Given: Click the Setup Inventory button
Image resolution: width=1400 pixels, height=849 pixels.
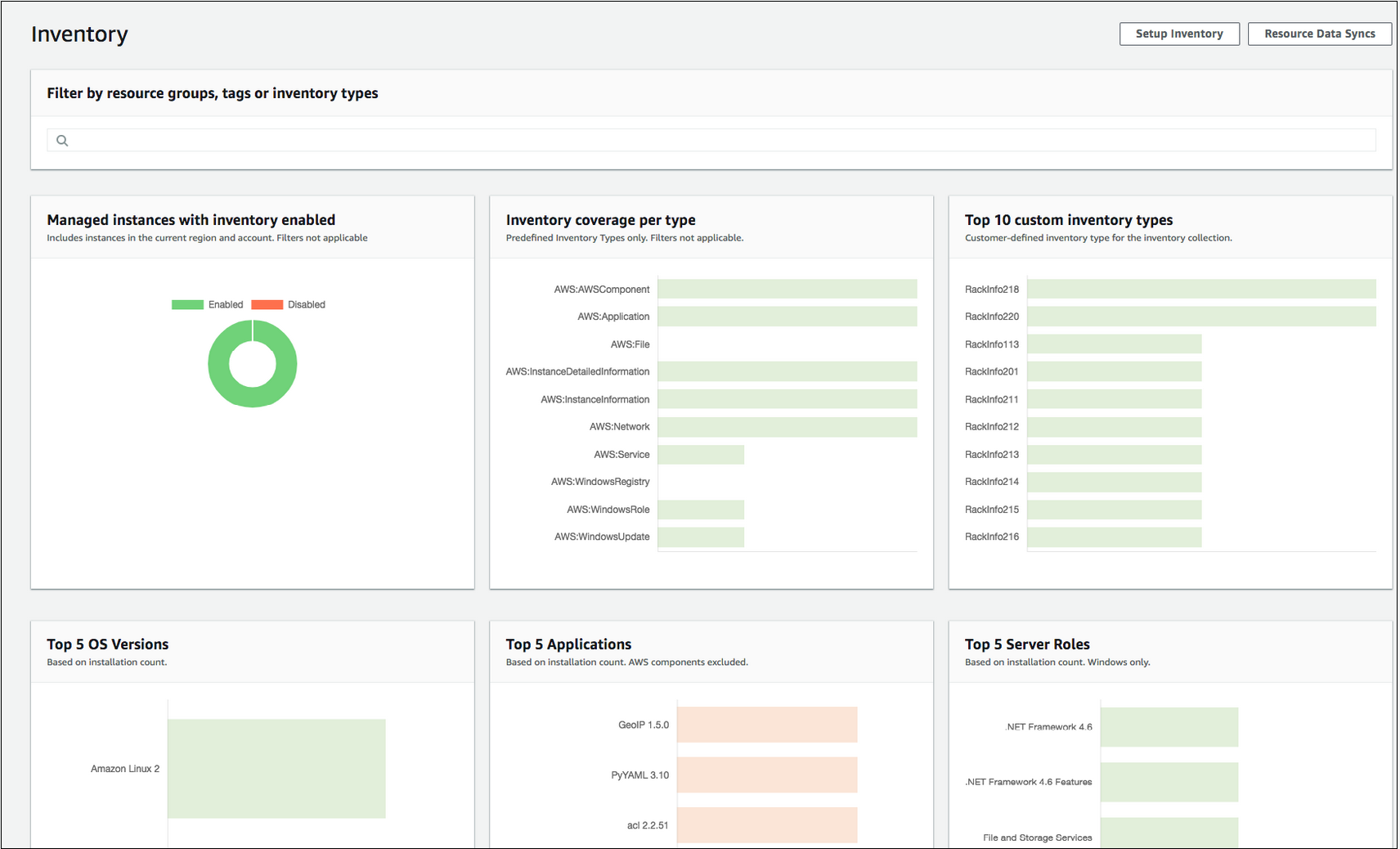Looking at the screenshot, I should tap(1179, 34).
